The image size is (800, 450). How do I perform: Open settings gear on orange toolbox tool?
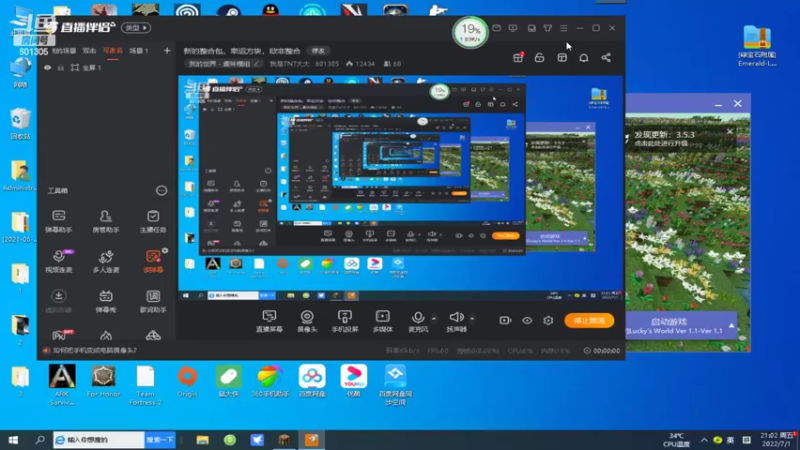pos(165,251)
